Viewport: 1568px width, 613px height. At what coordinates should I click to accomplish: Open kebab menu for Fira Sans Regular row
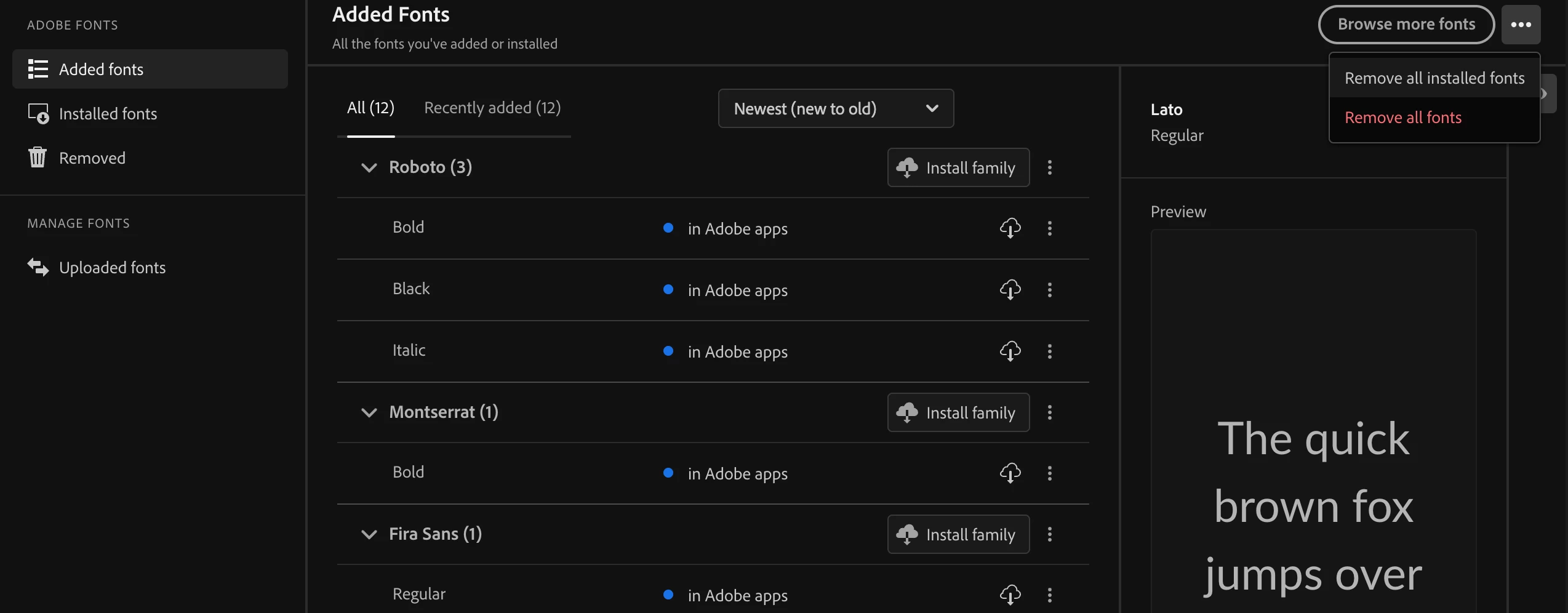[x=1049, y=595]
